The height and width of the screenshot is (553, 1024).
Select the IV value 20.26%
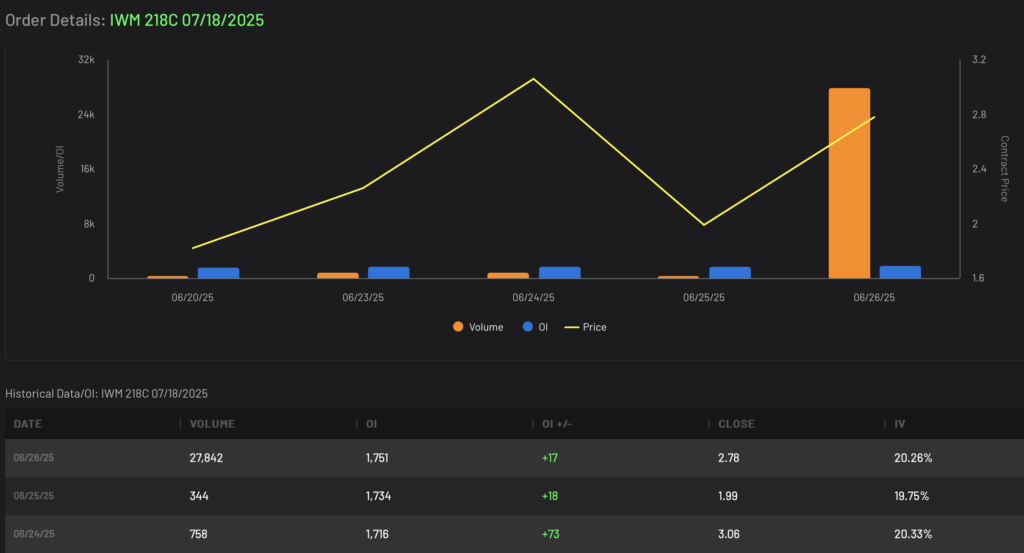tap(913, 458)
